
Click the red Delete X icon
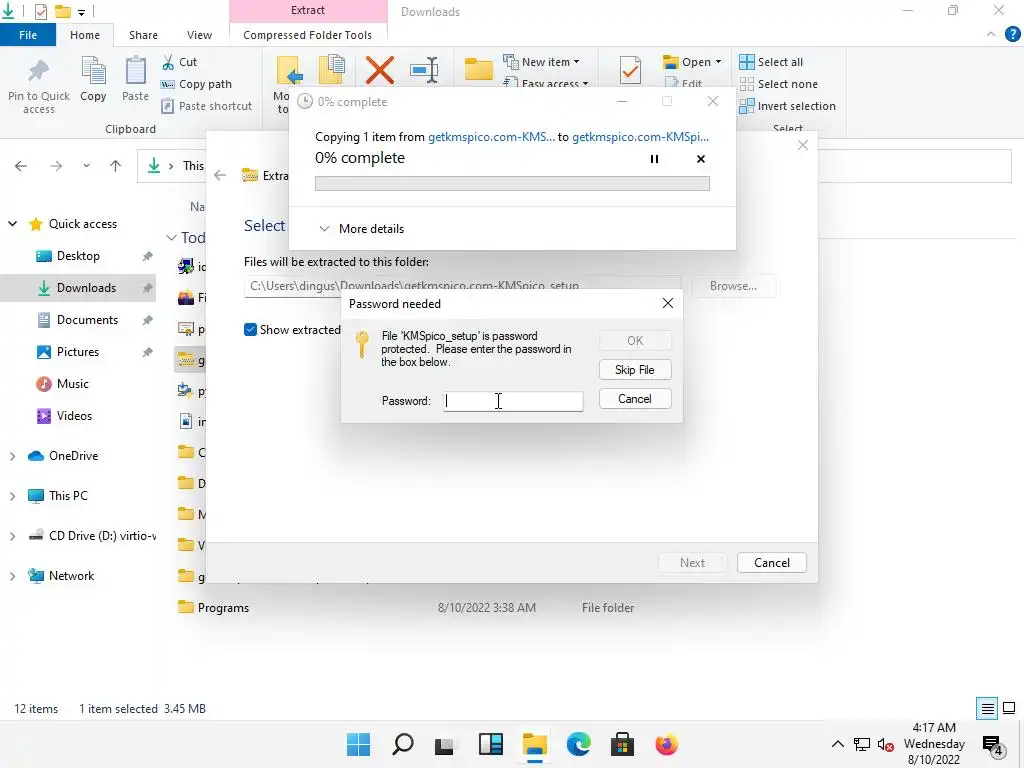tap(379, 70)
